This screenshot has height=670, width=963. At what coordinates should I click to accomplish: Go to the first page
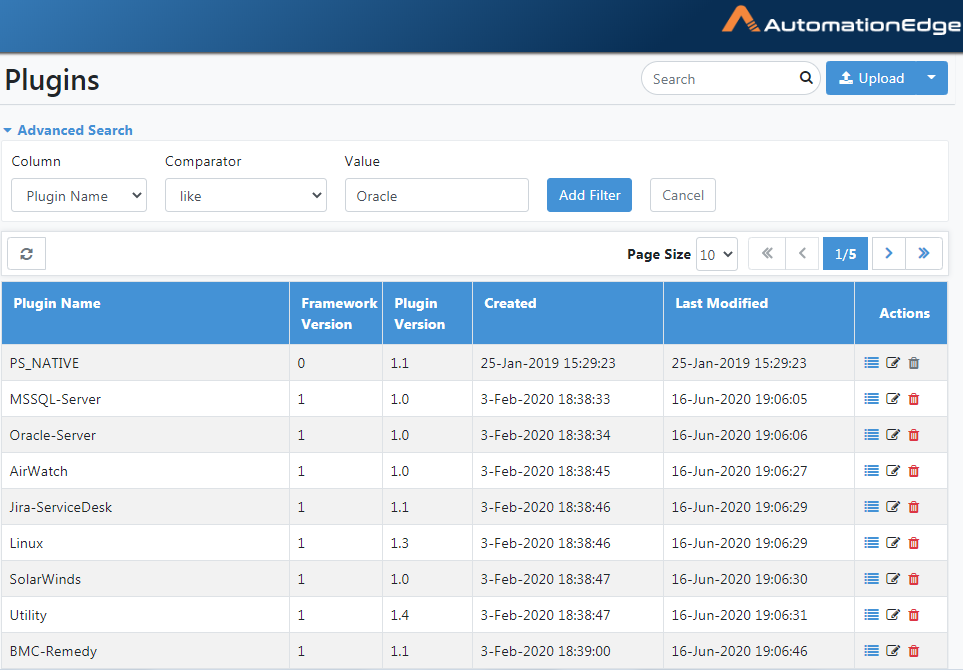pos(767,254)
